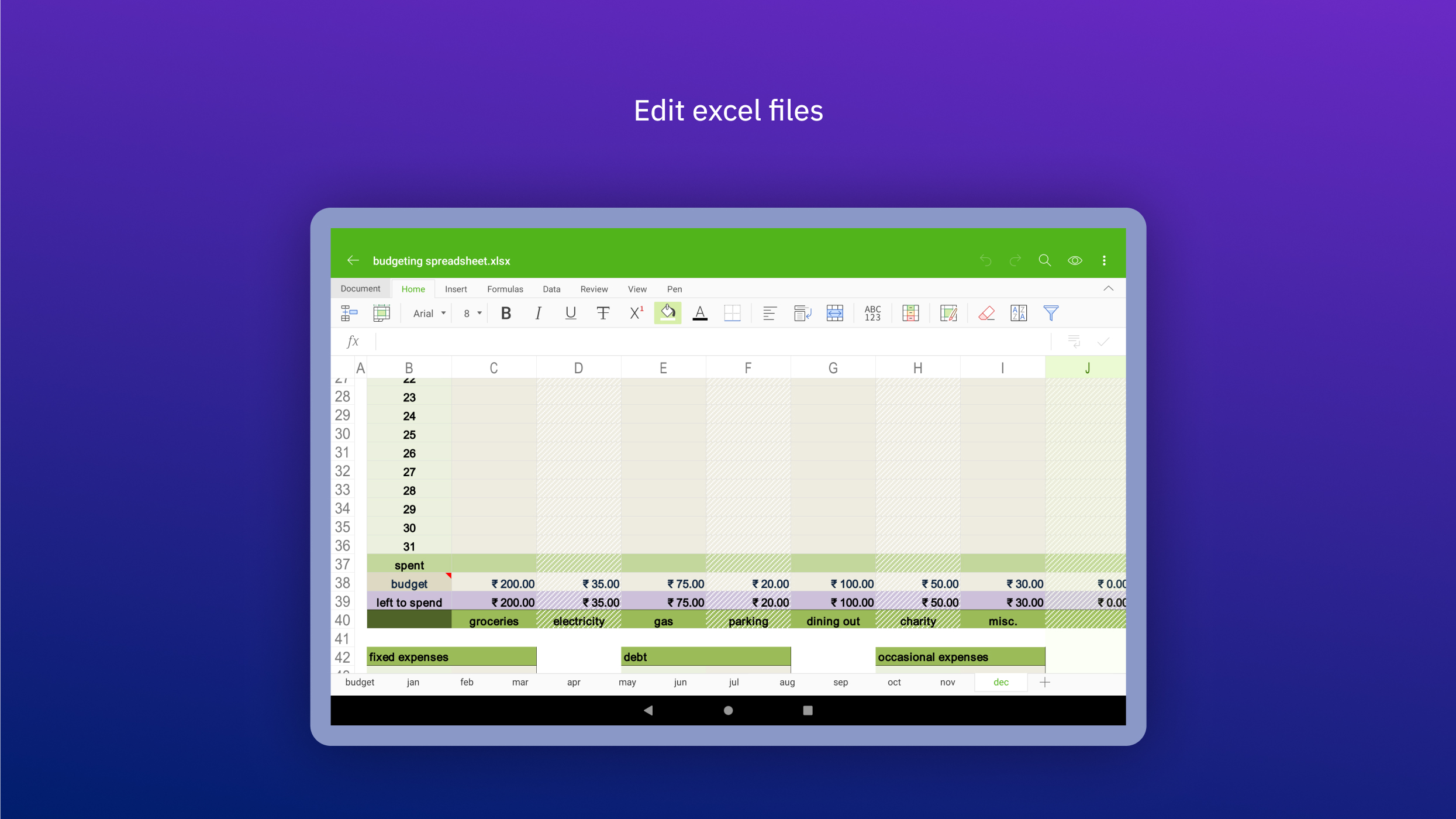Click the A-Z sort icon

point(1019,314)
